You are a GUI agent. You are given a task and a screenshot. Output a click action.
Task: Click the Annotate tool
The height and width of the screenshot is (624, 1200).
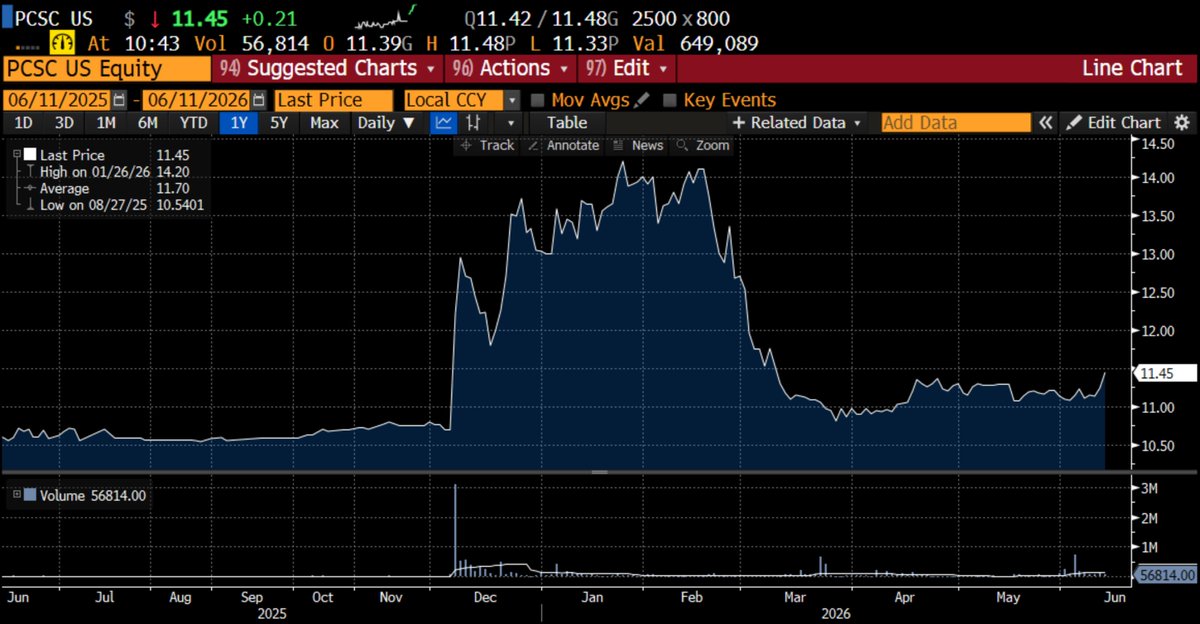tap(563, 145)
